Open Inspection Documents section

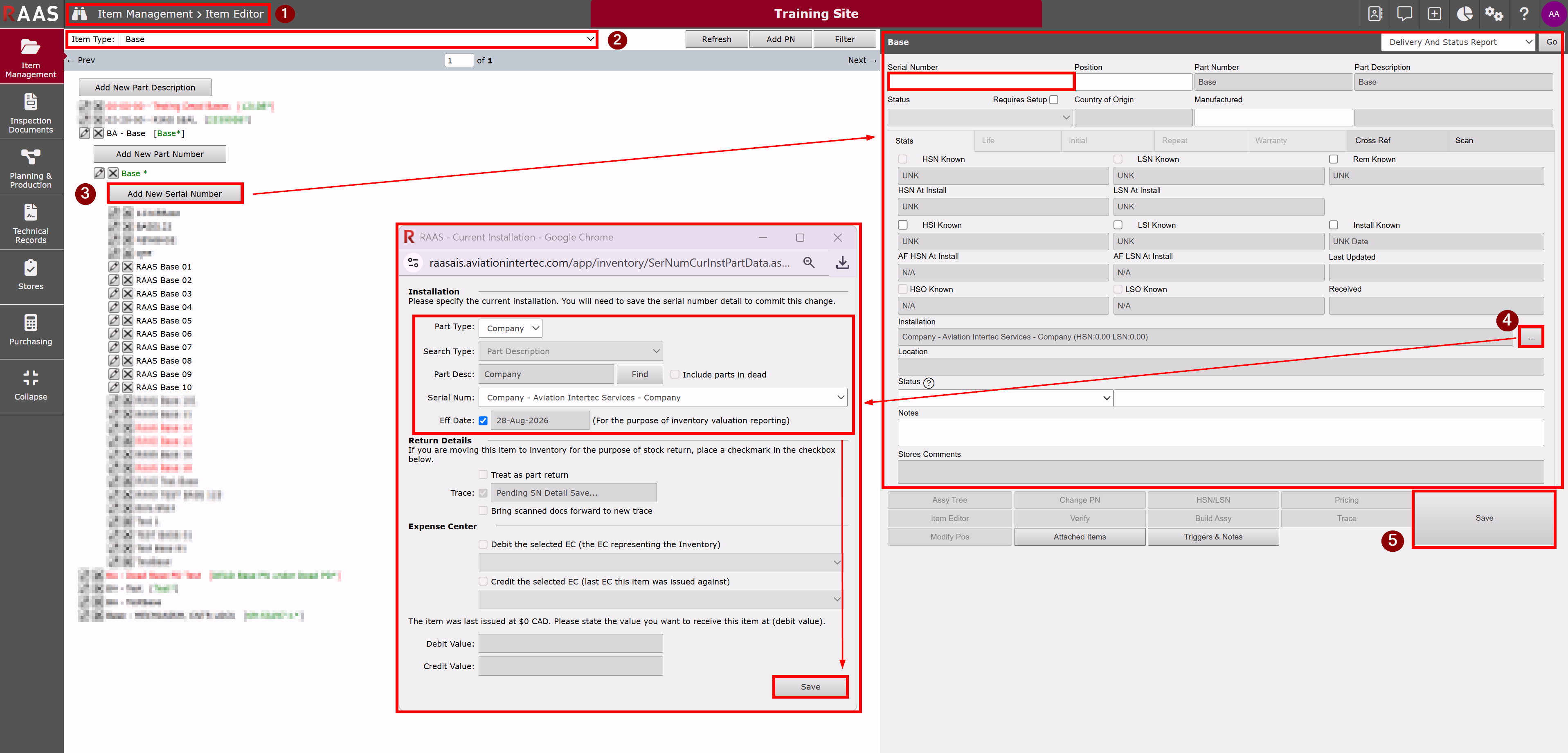click(31, 112)
